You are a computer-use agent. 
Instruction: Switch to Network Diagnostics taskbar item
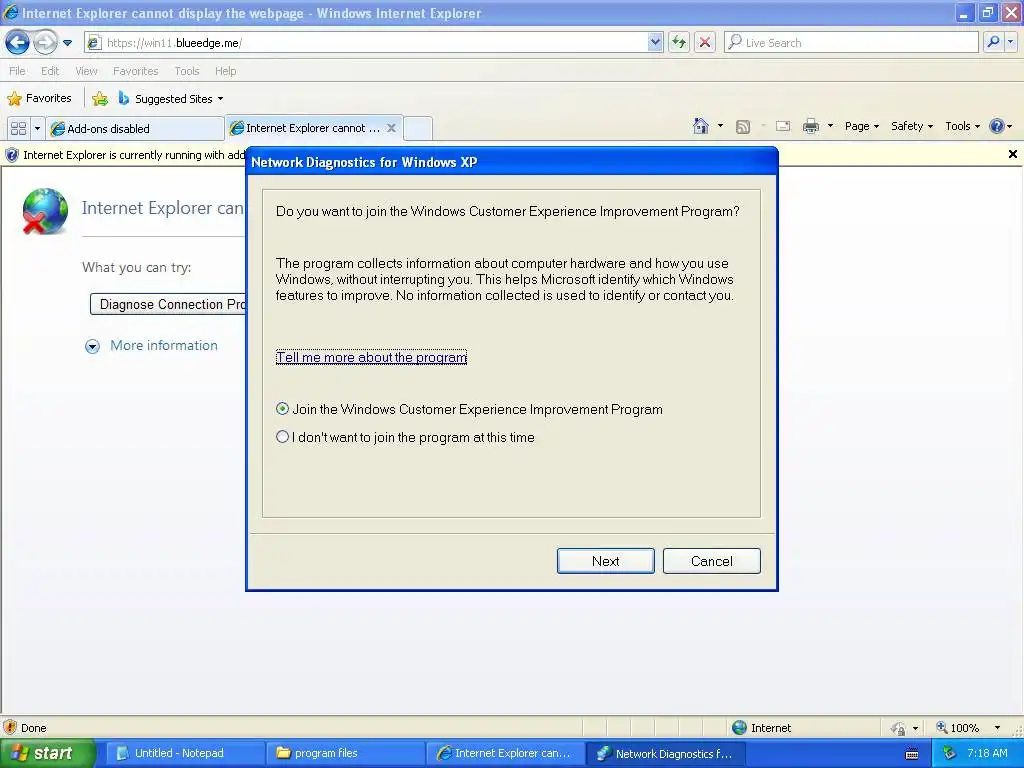click(666, 754)
